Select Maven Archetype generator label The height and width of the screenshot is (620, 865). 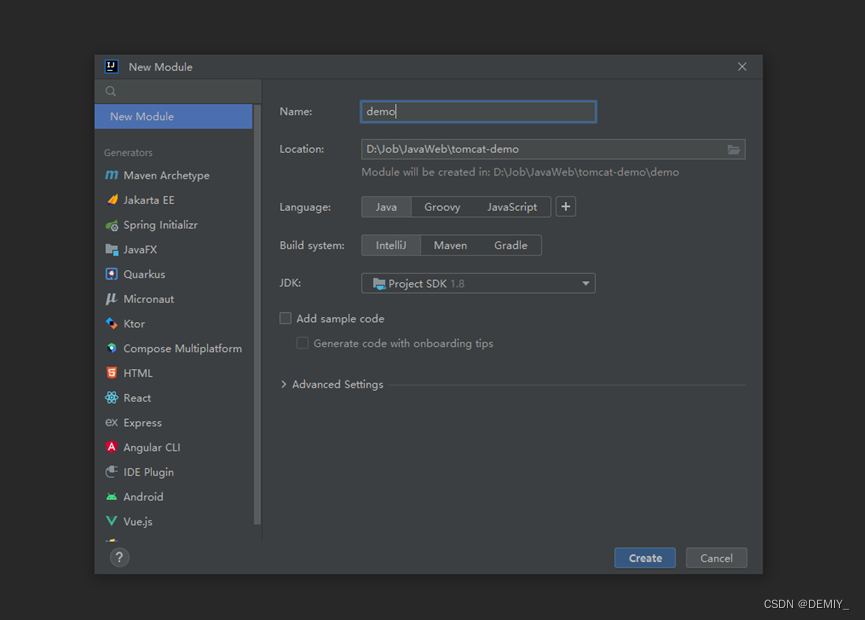(167, 175)
